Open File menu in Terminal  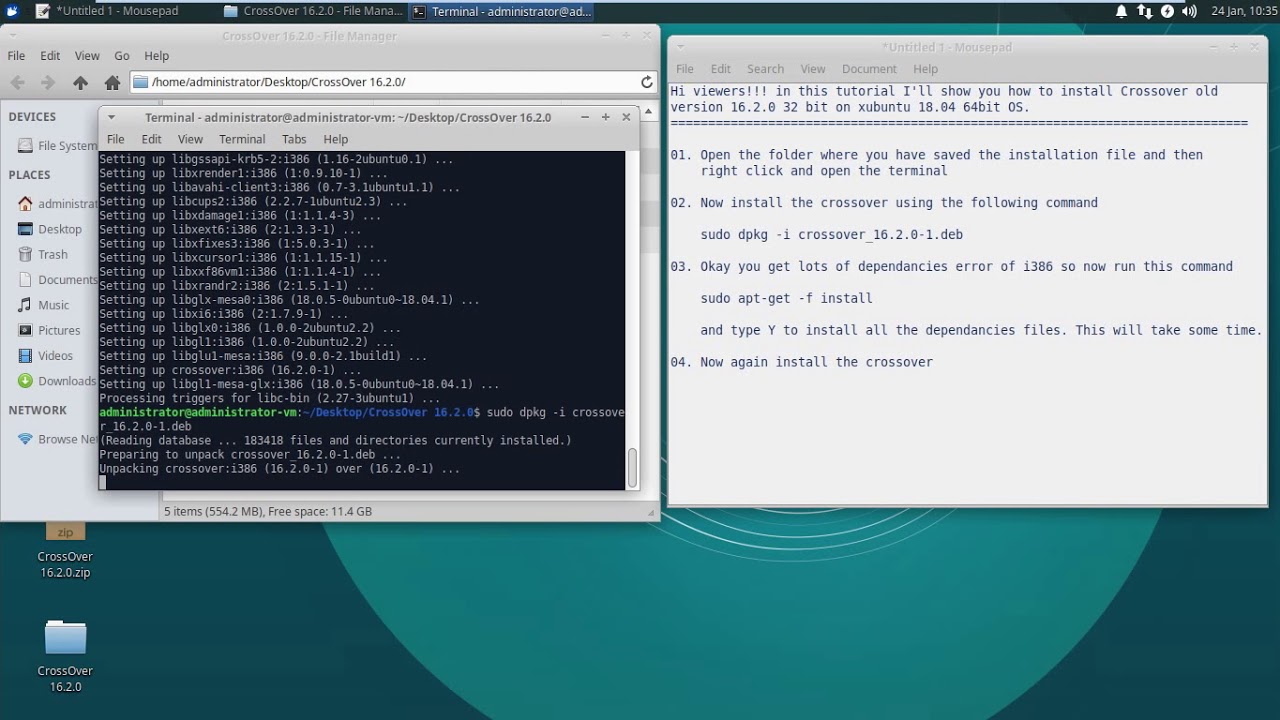pyautogui.click(x=115, y=139)
